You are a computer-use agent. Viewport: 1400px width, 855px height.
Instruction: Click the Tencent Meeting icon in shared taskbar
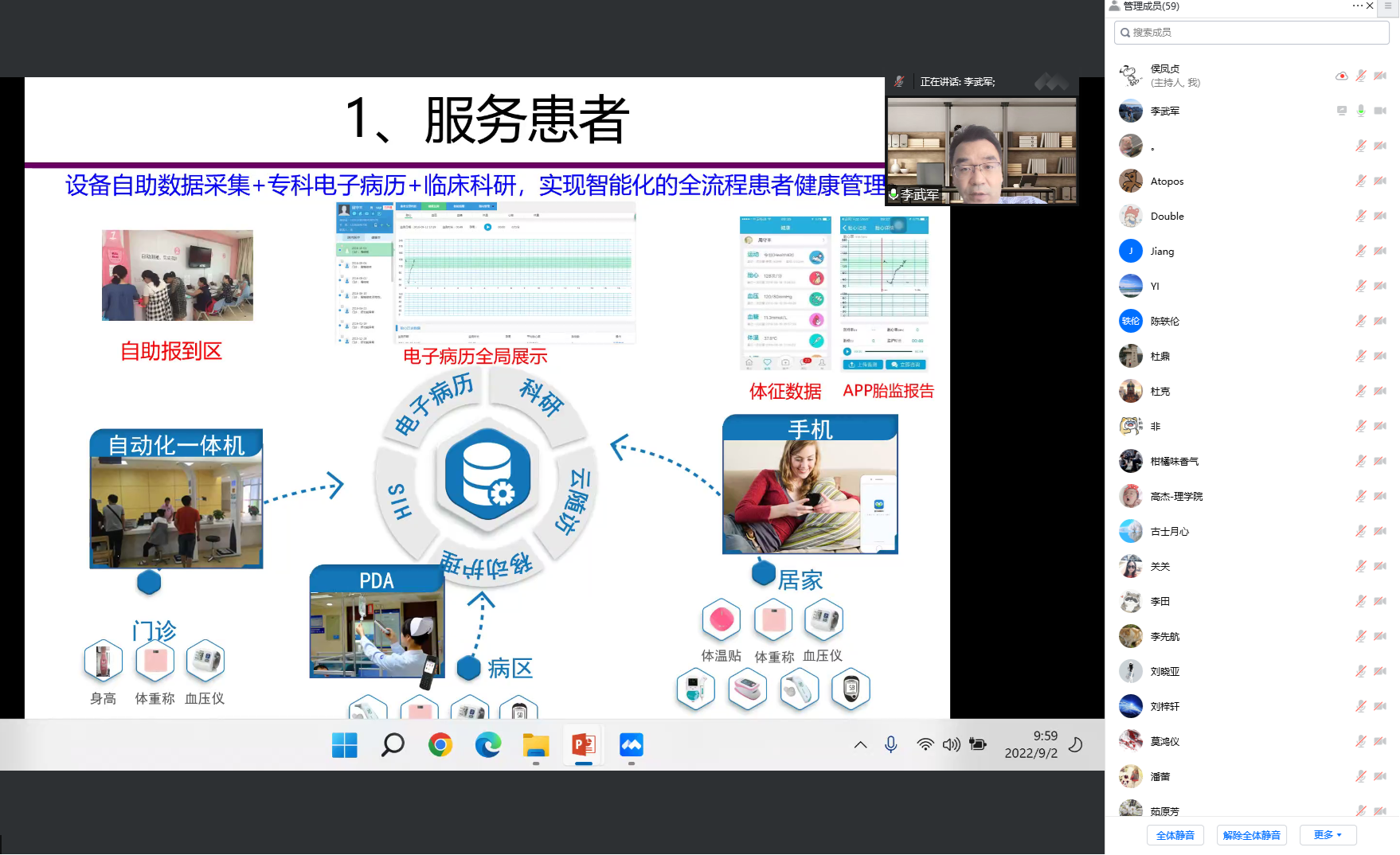(632, 745)
